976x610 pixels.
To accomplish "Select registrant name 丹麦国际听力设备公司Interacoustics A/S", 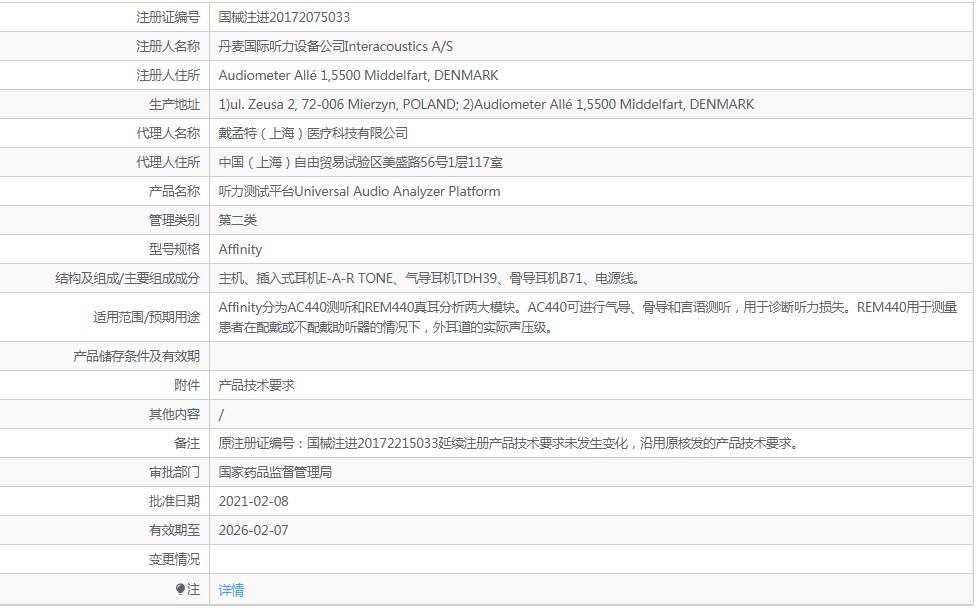I will (x=336, y=47).
